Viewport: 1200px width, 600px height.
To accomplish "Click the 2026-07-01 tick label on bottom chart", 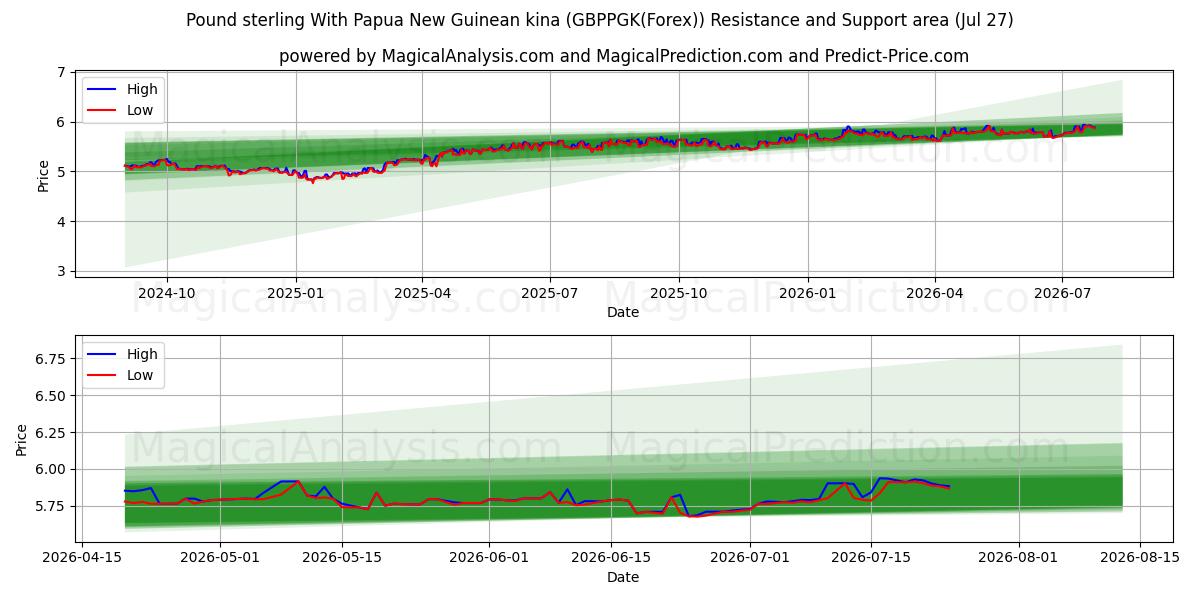I will coord(751,558).
